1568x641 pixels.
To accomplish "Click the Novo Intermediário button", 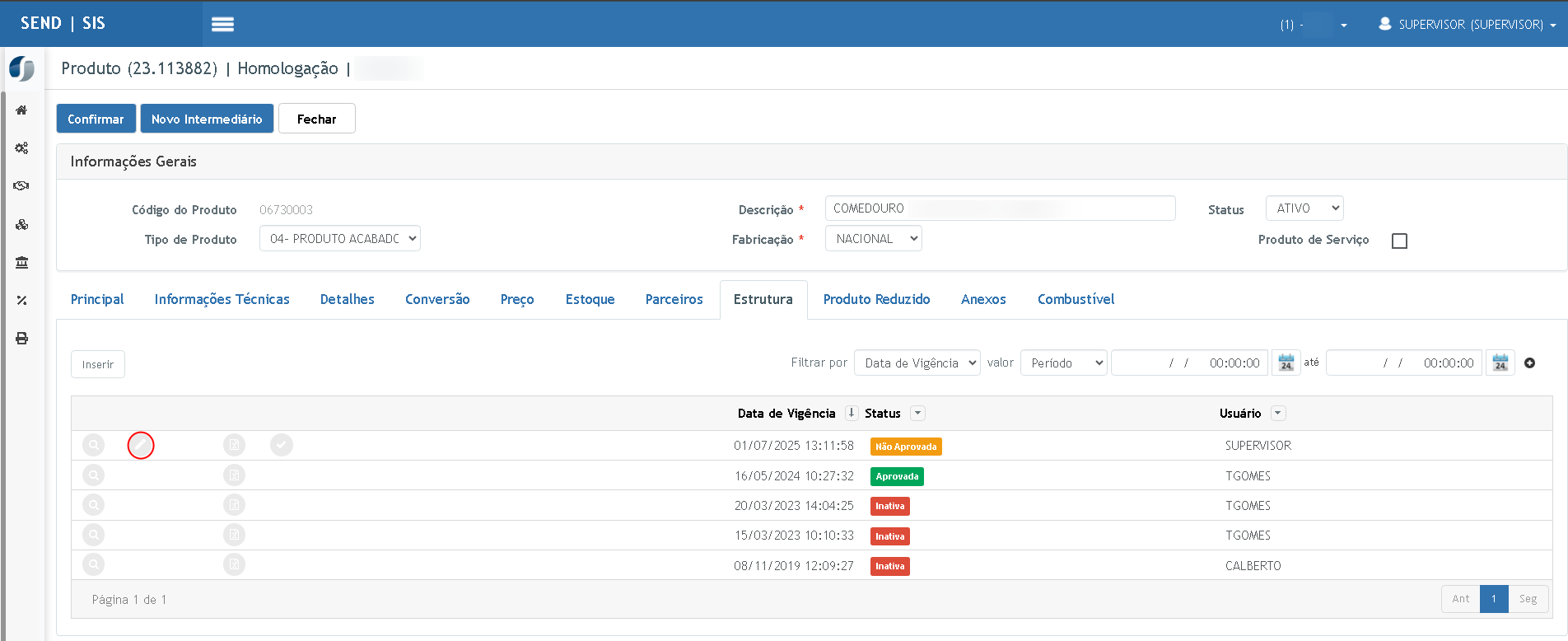I will [207, 119].
